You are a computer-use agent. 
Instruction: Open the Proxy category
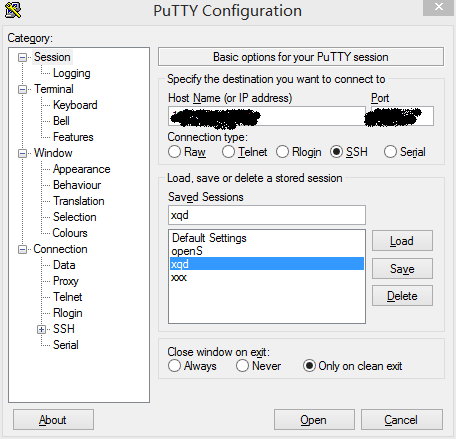tap(66, 281)
